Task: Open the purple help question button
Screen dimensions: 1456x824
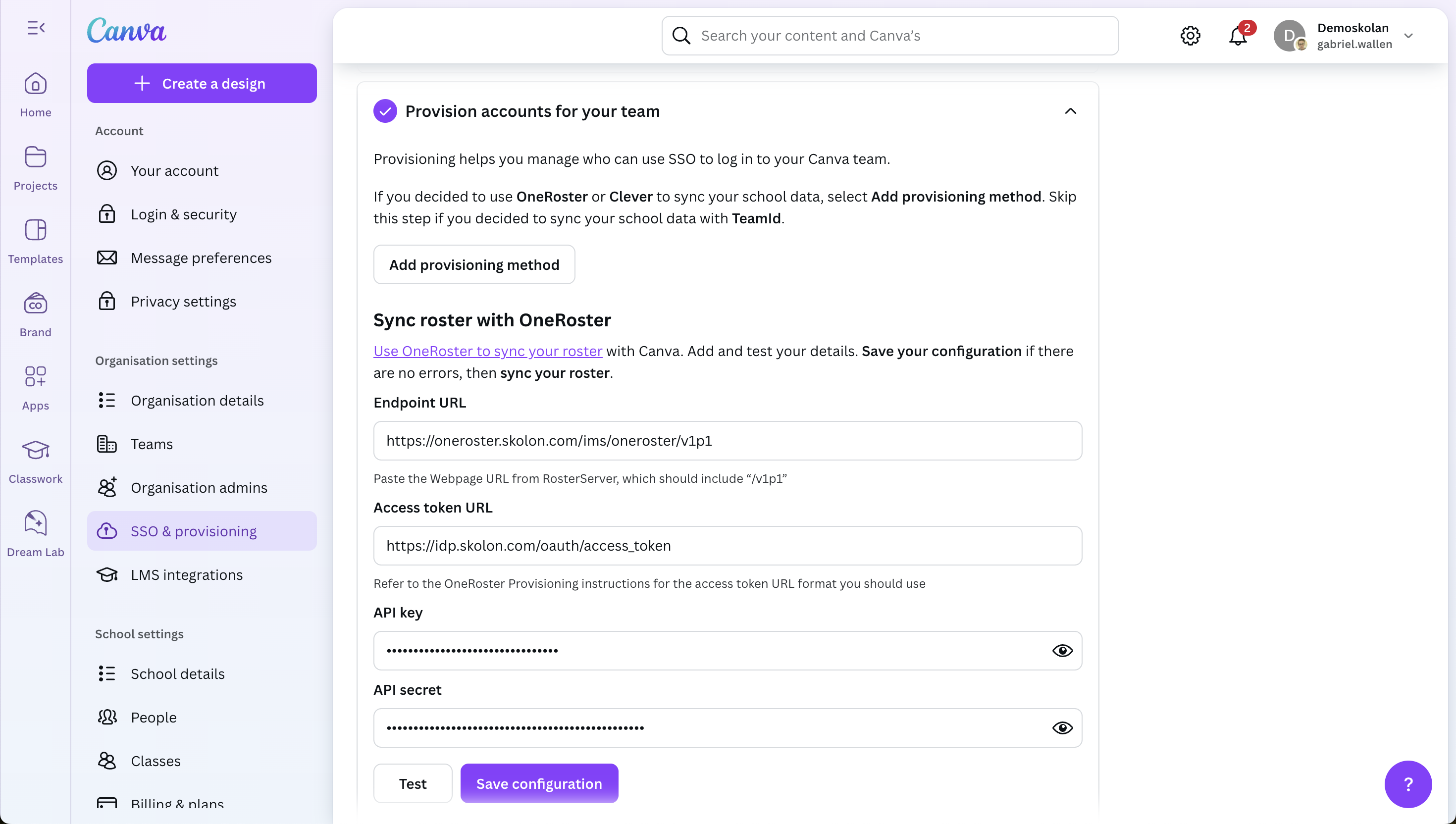Action: (1407, 784)
